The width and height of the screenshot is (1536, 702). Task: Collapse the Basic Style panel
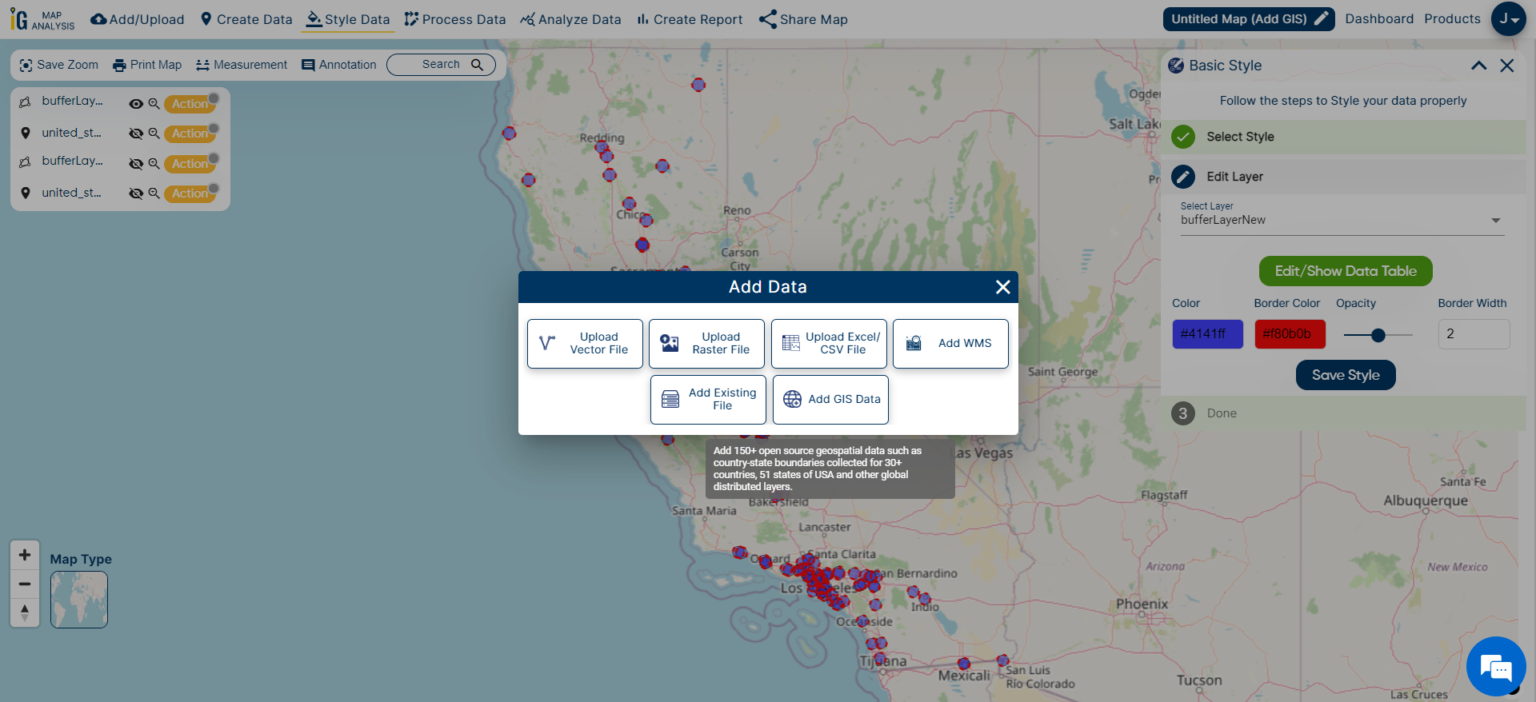click(x=1479, y=65)
